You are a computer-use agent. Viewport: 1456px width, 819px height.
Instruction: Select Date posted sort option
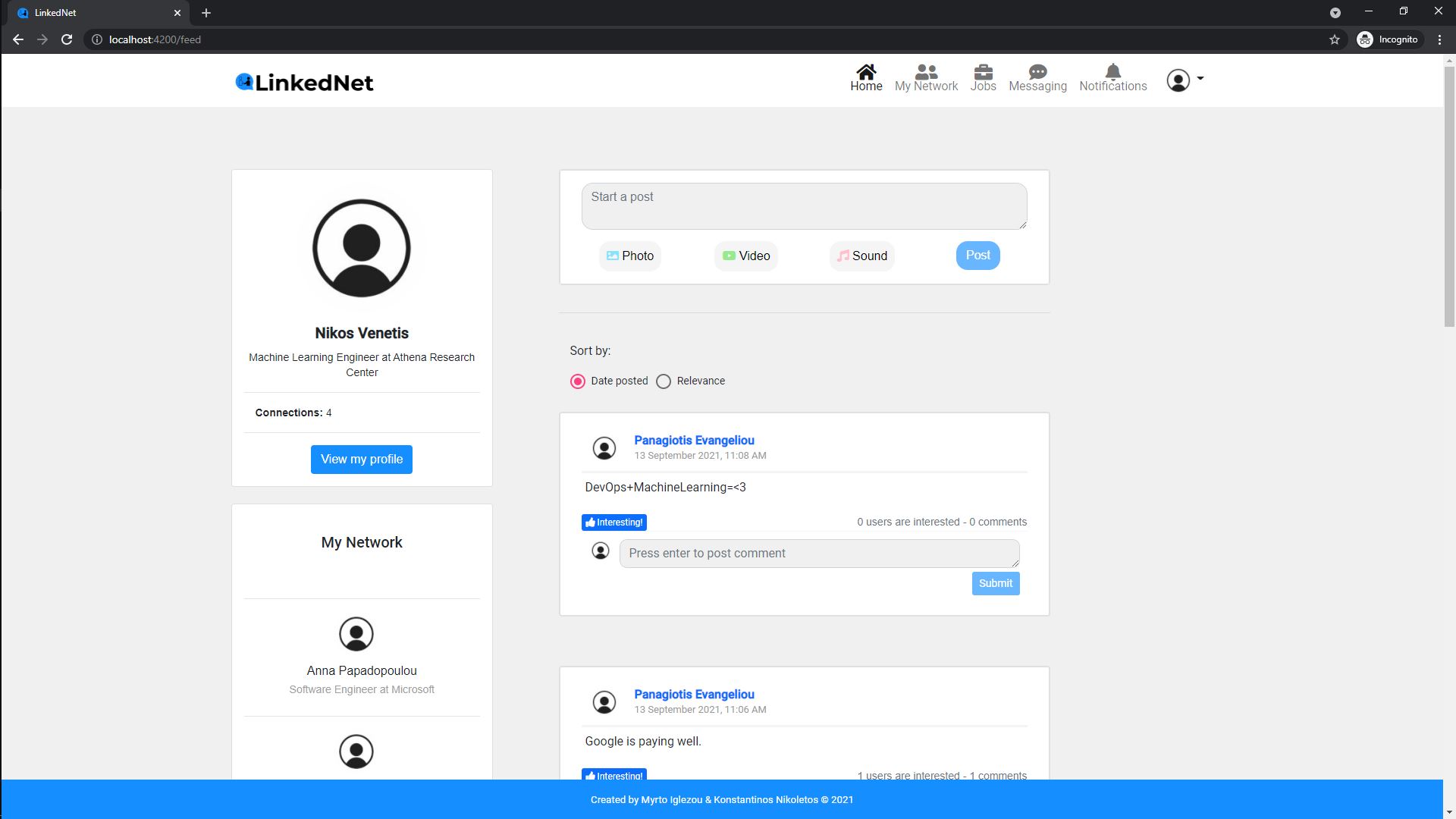pyautogui.click(x=578, y=381)
